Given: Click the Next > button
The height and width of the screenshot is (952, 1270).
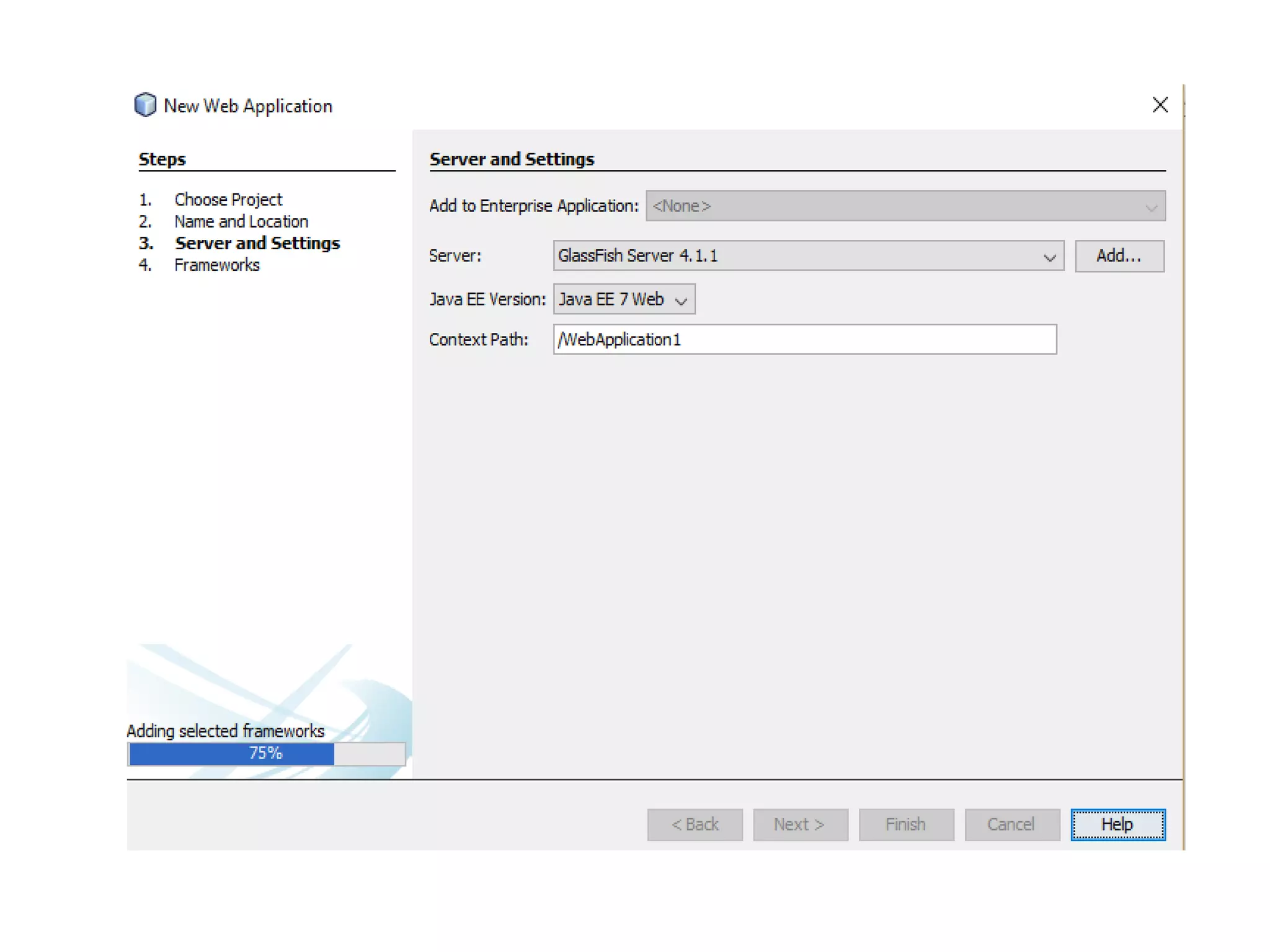Looking at the screenshot, I should tap(800, 824).
